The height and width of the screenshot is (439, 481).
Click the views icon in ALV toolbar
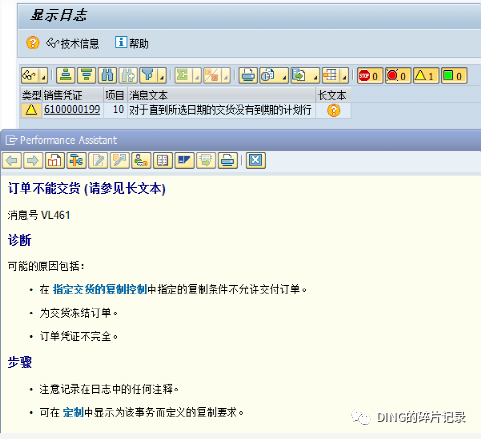click(269, 75)
